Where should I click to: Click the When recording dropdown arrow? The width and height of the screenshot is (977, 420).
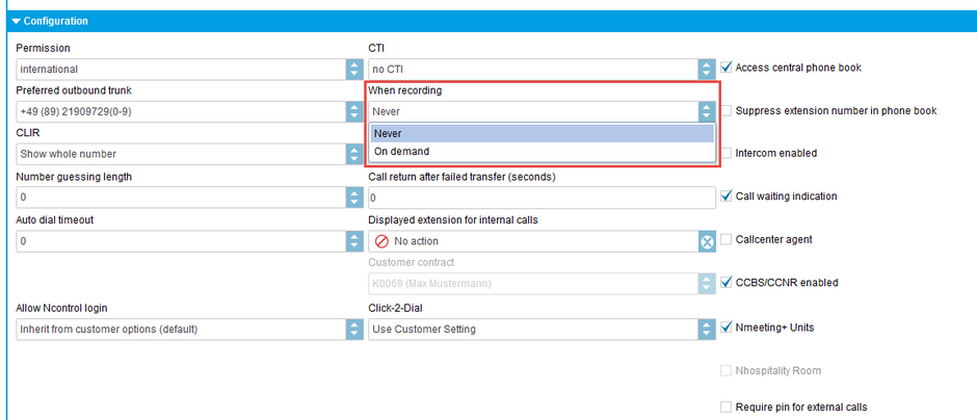(707, 112)
